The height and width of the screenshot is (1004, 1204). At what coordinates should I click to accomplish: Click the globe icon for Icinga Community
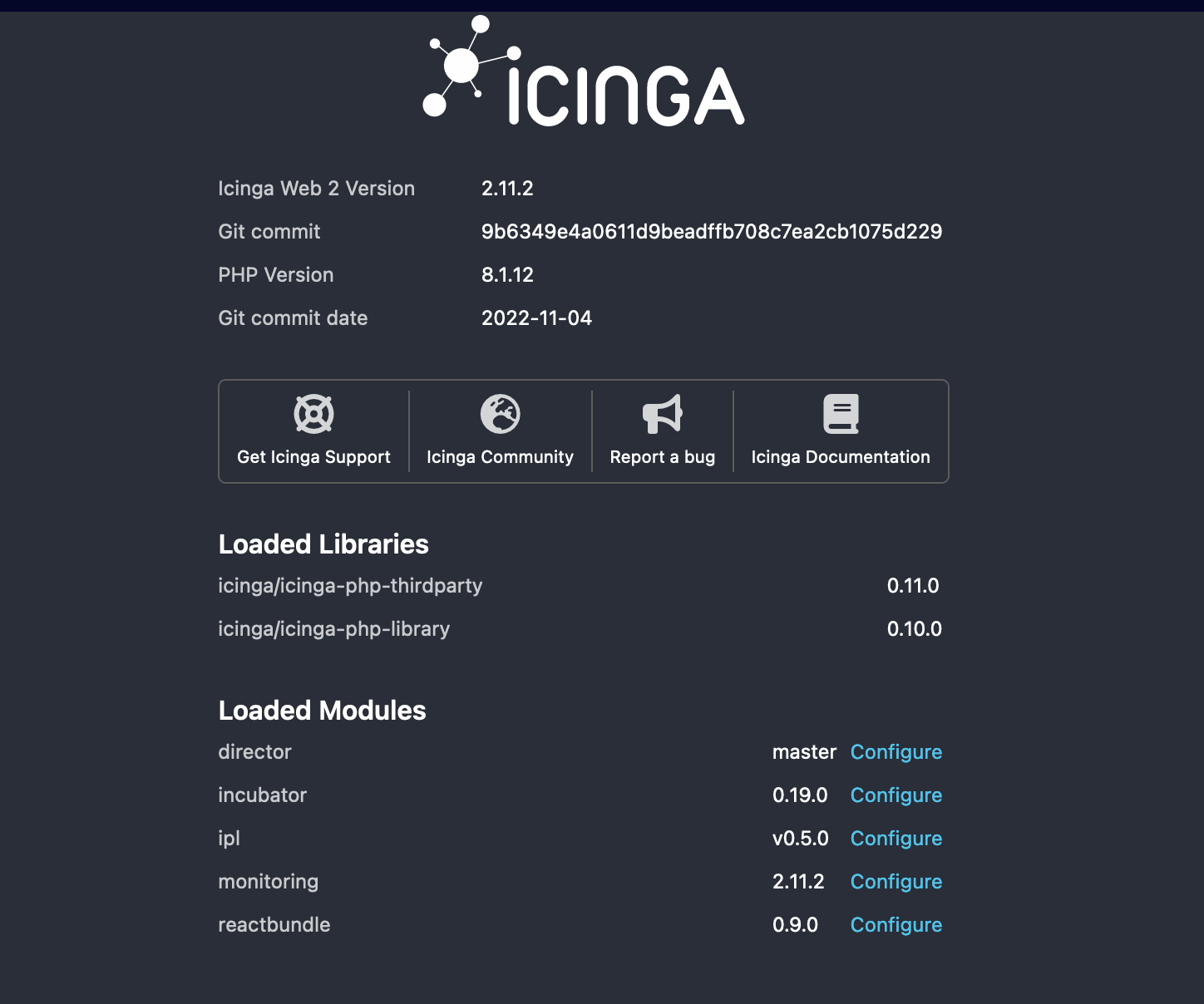pos(500,413)
